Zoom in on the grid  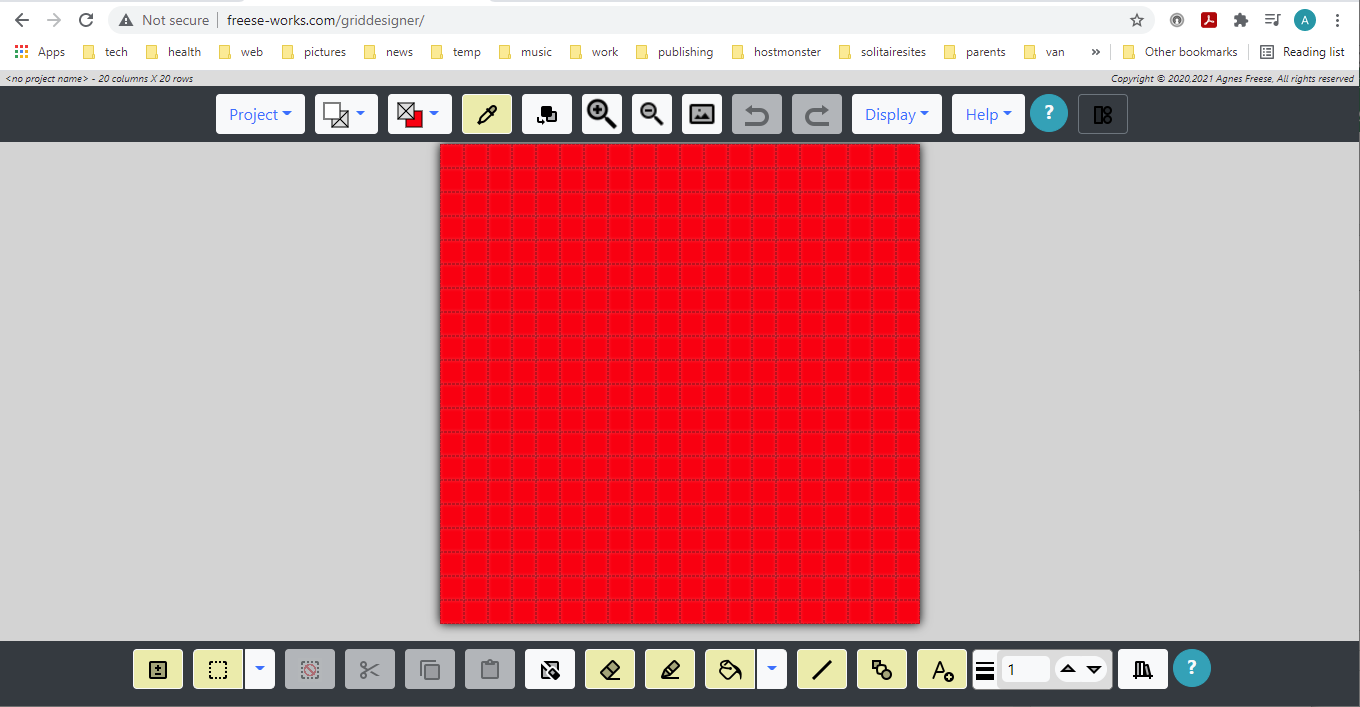pyautogui.click(x=601, y=113)
